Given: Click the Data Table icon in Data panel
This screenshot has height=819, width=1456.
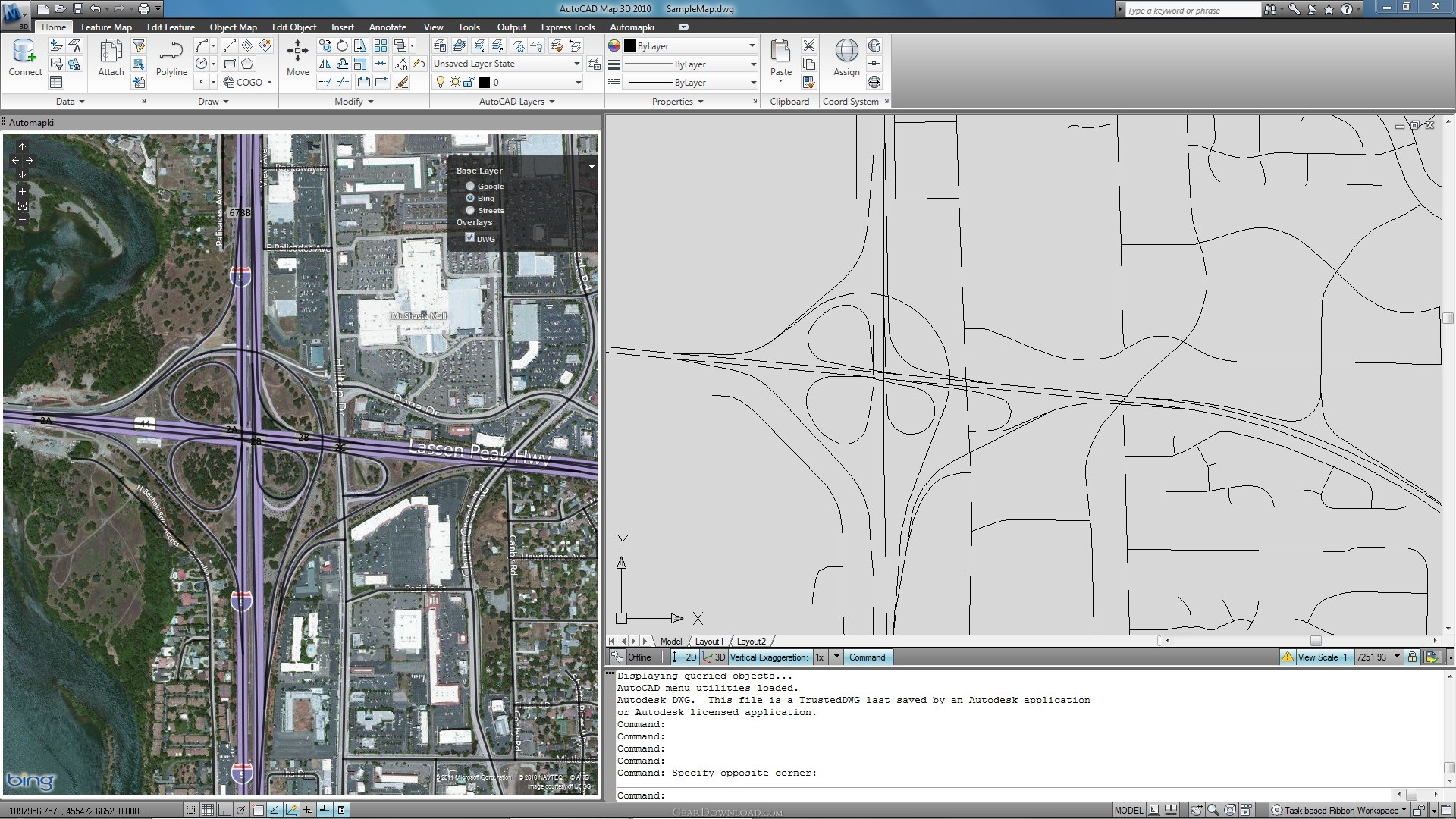Looking at the screenshot, I should point(56,82).
